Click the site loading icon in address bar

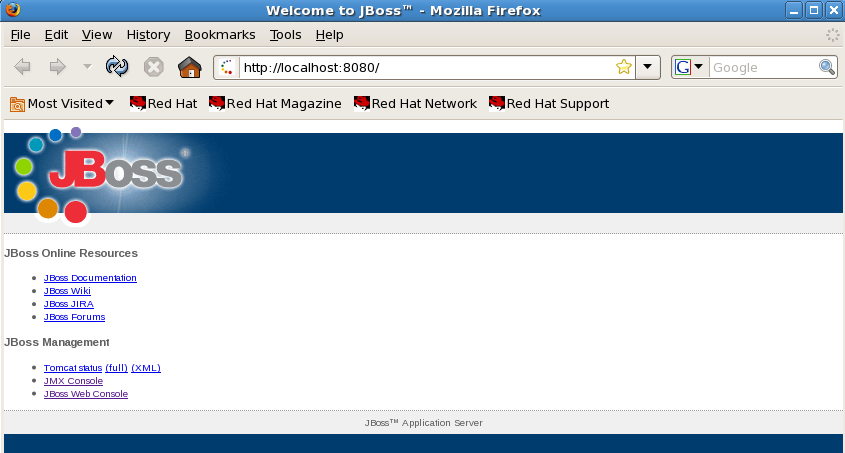[227, 67]
